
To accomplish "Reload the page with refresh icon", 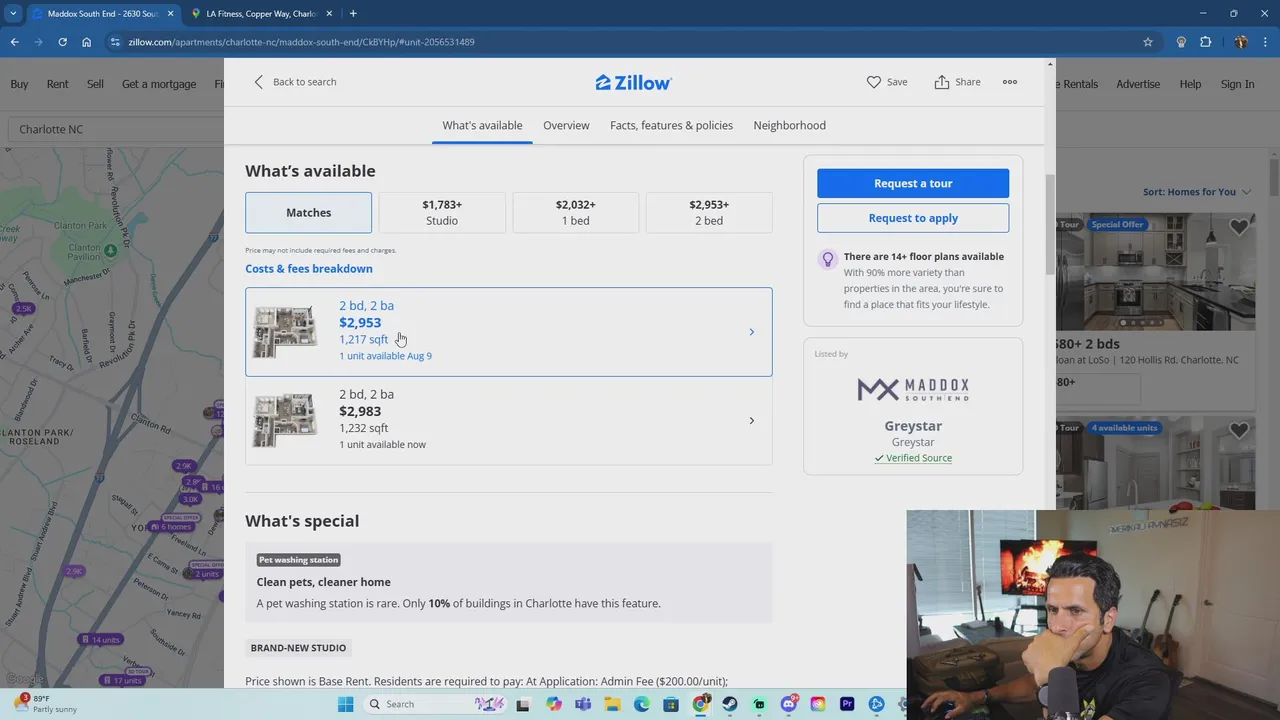I will pos(62,42).
